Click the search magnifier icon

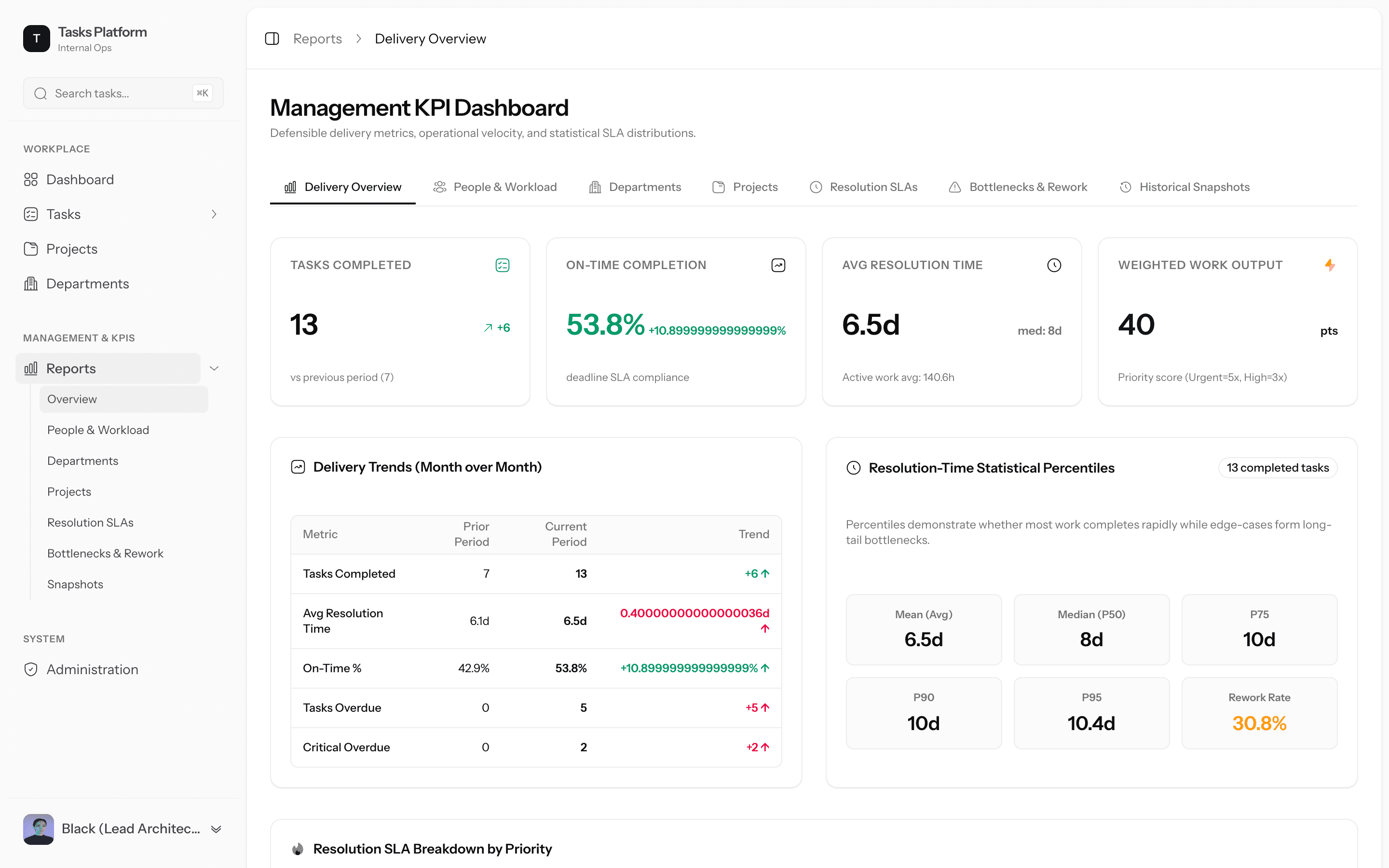pos(40,94)
